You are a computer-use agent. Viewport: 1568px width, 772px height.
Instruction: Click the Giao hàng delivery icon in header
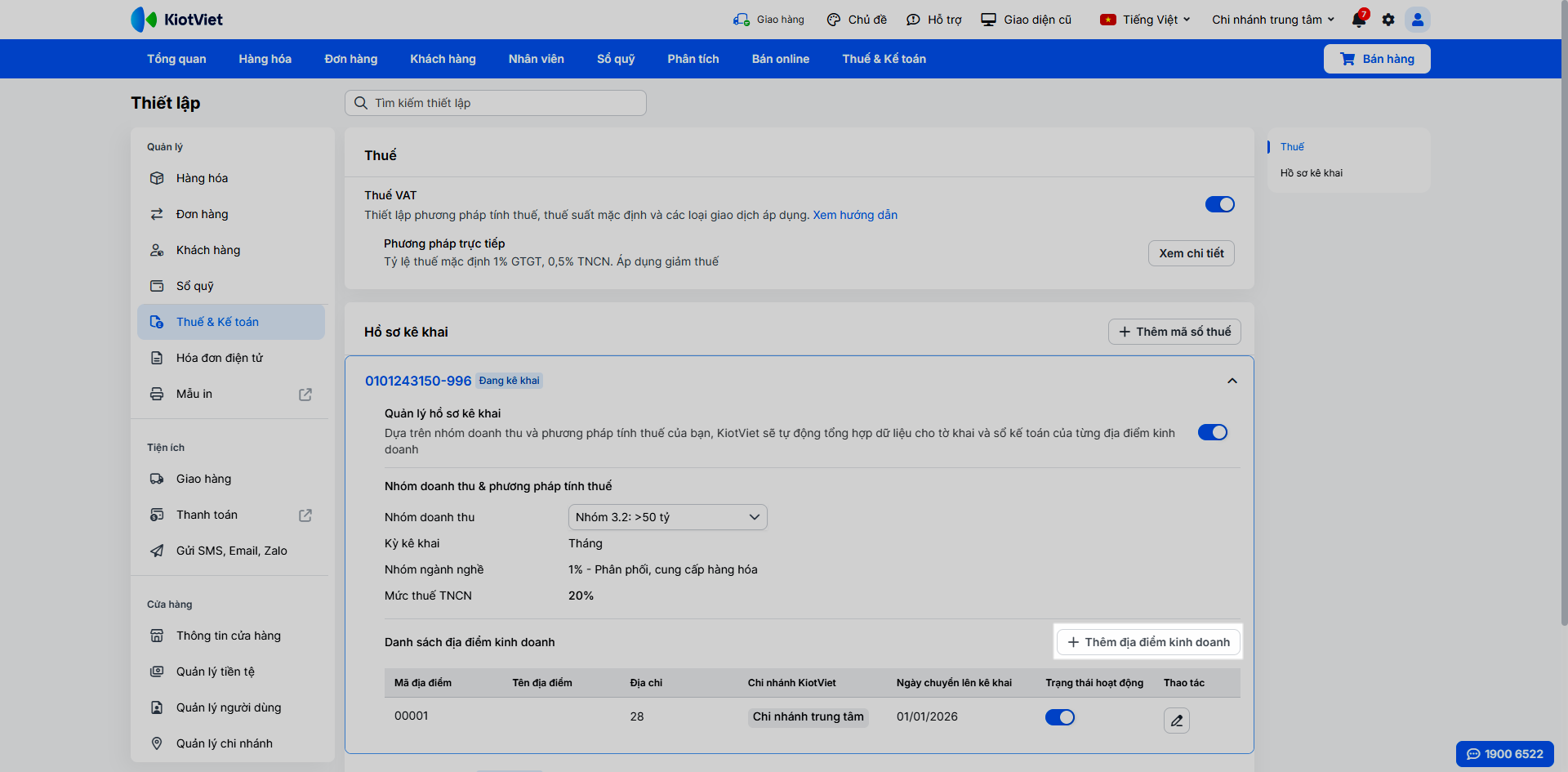click(741, 20)
